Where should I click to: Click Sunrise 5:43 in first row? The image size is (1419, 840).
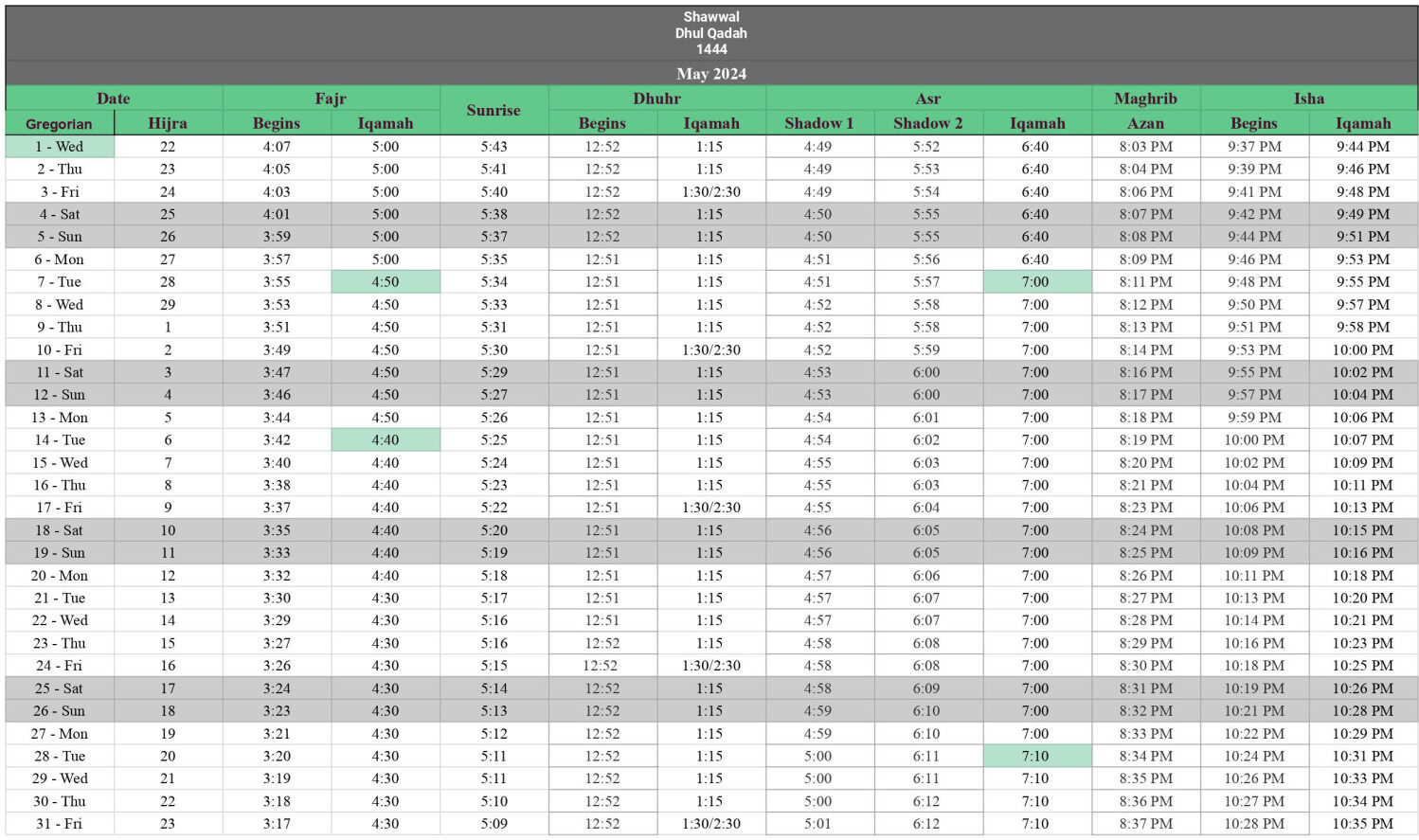494,147
